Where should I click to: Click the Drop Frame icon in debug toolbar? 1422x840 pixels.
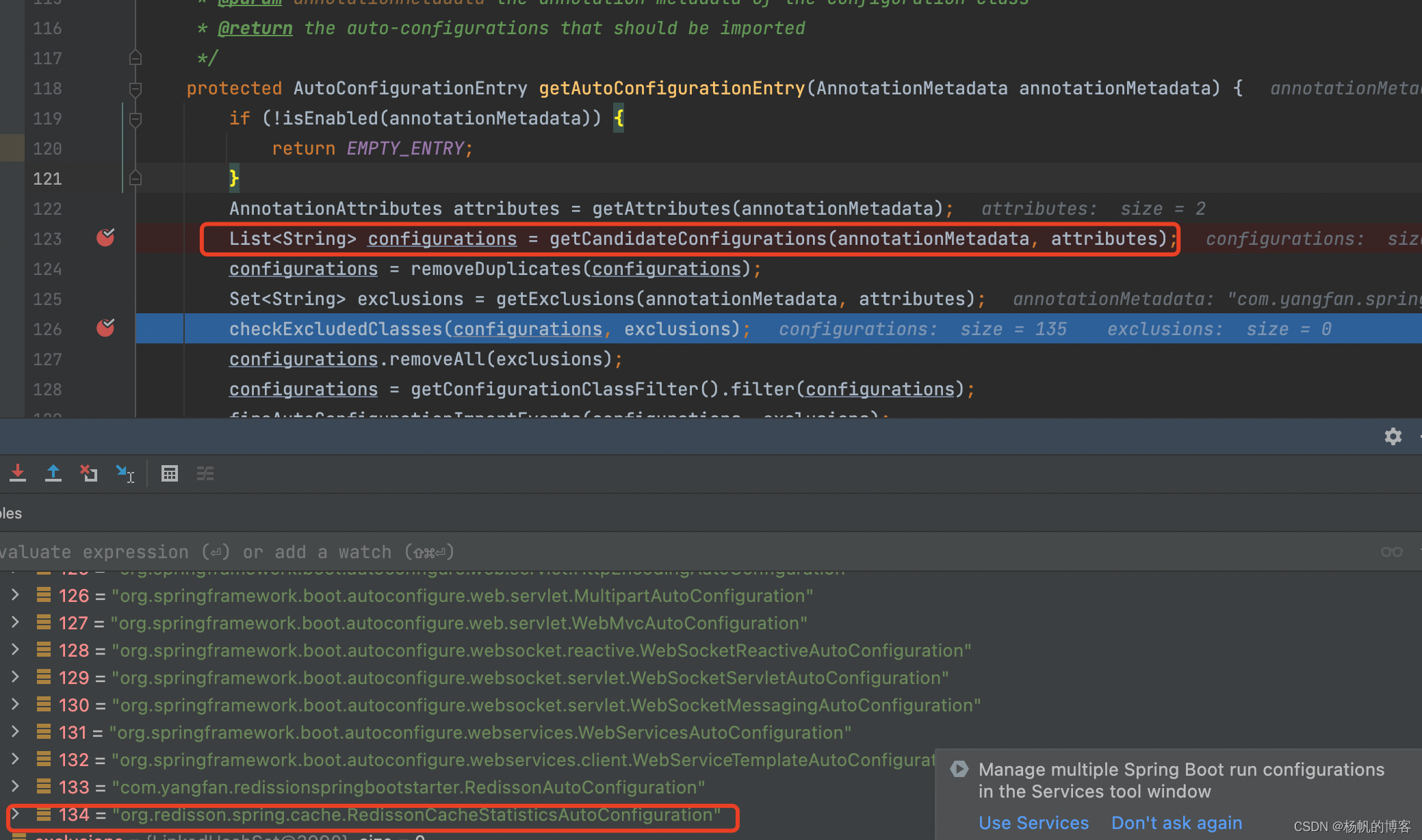[88, 473]
